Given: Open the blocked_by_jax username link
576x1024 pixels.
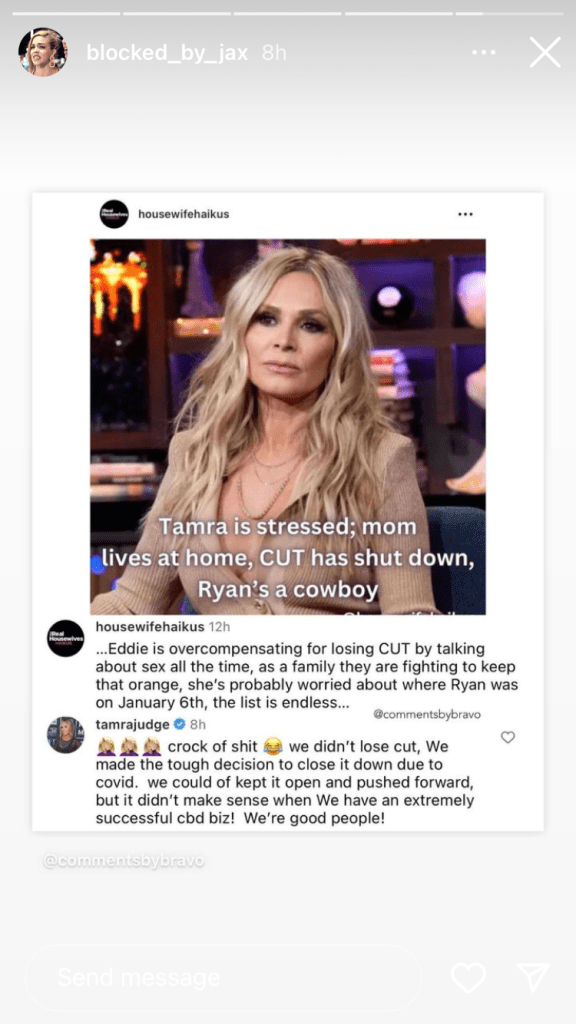Looking at the screenshot, I should pyautogui.click(x=167, y=52).
